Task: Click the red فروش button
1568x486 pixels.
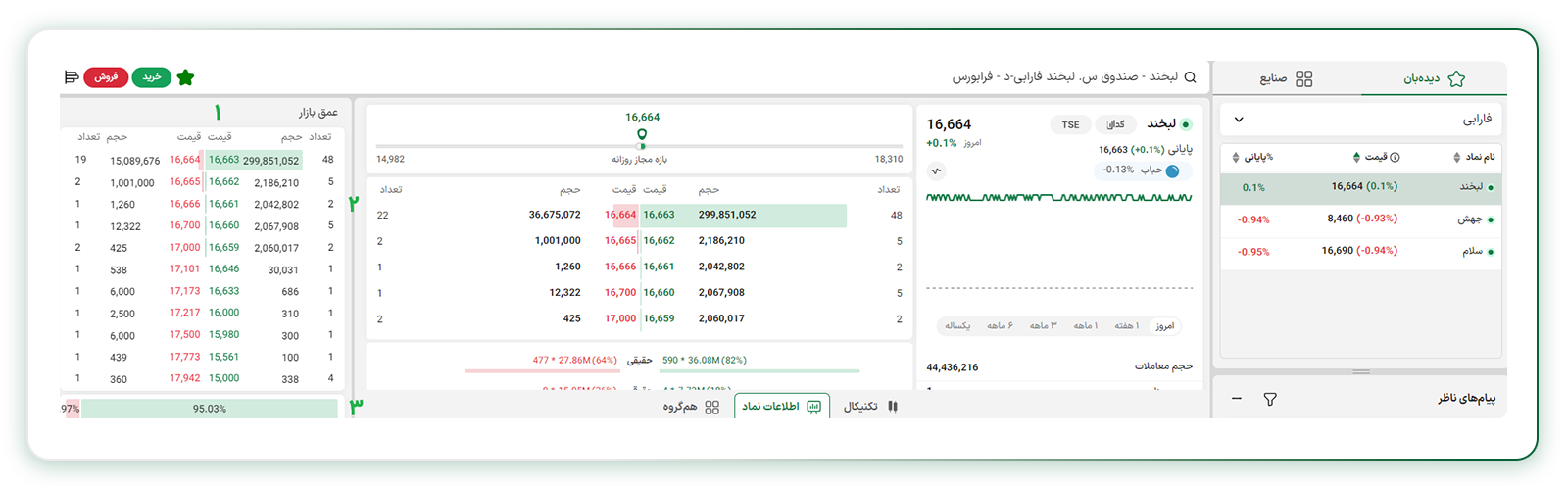Action: pos(106,77)
